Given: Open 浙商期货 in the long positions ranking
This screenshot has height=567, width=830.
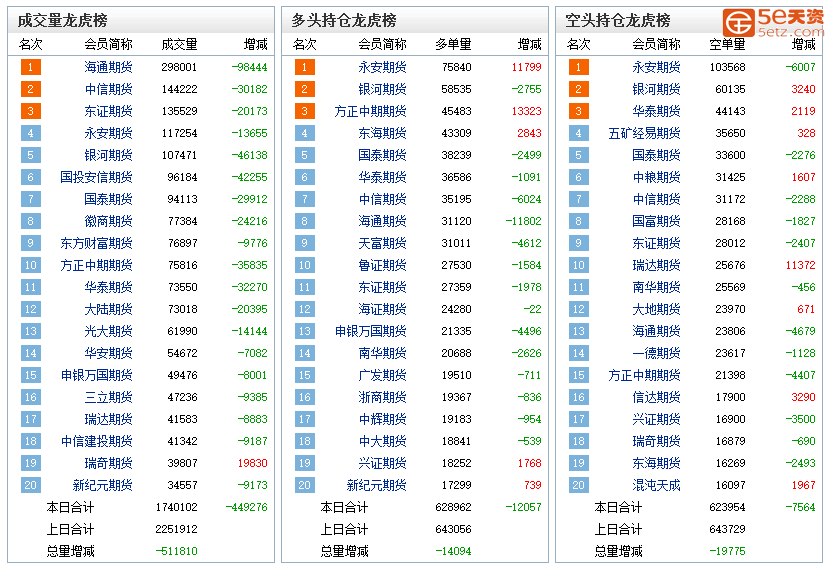Looking at the screenshot, I should point(382,397).
